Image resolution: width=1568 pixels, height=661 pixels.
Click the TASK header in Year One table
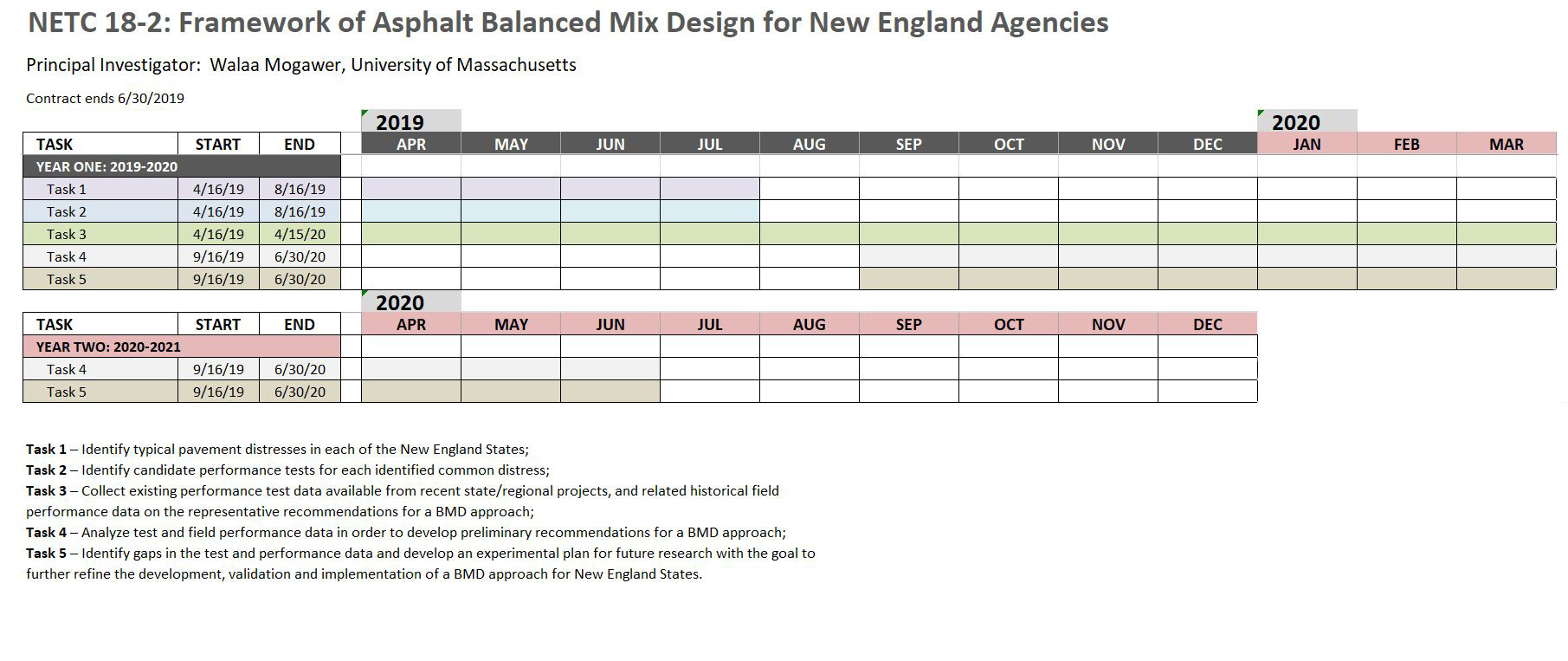[100, 144]
